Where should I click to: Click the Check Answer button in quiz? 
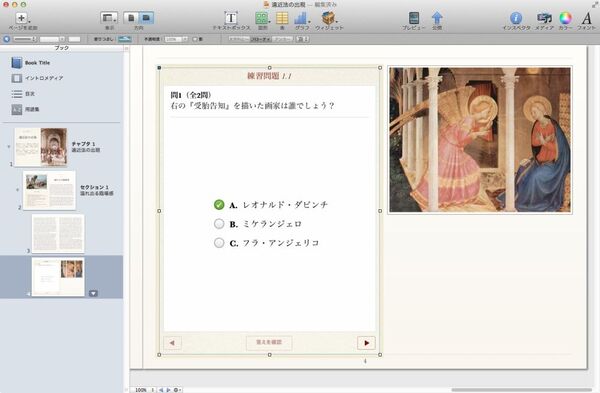(269, 342)
